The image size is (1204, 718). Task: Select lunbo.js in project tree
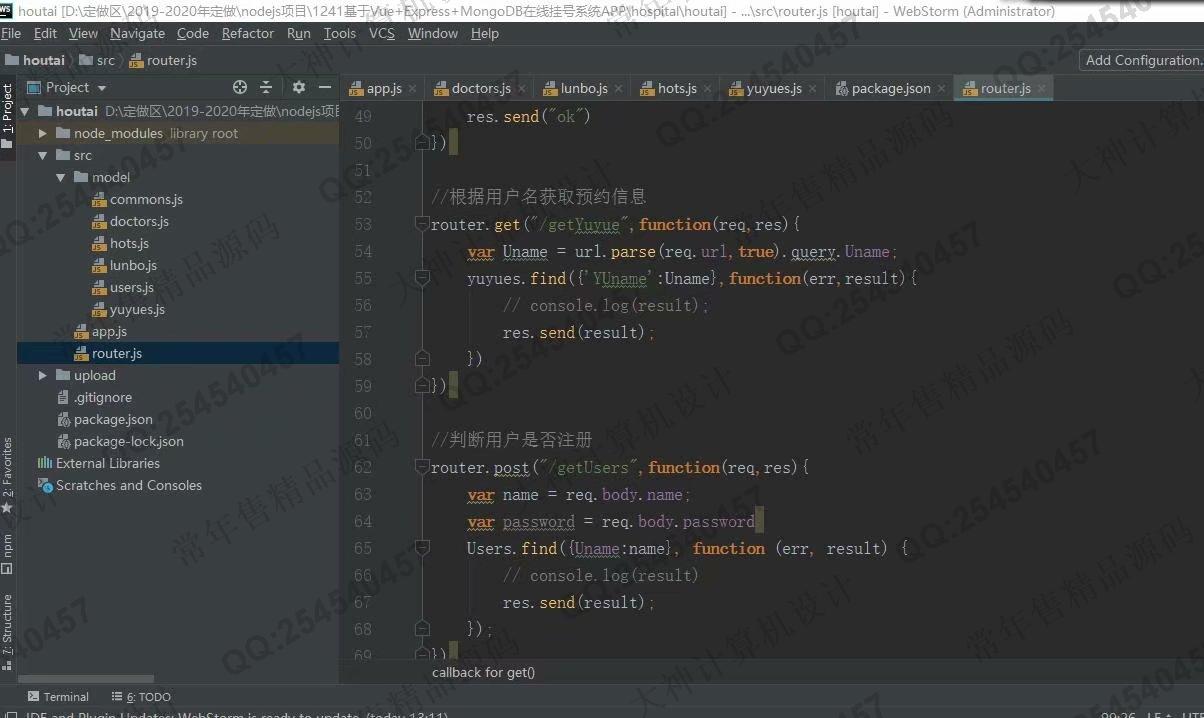pyautogui.click(x=124, y=265)
